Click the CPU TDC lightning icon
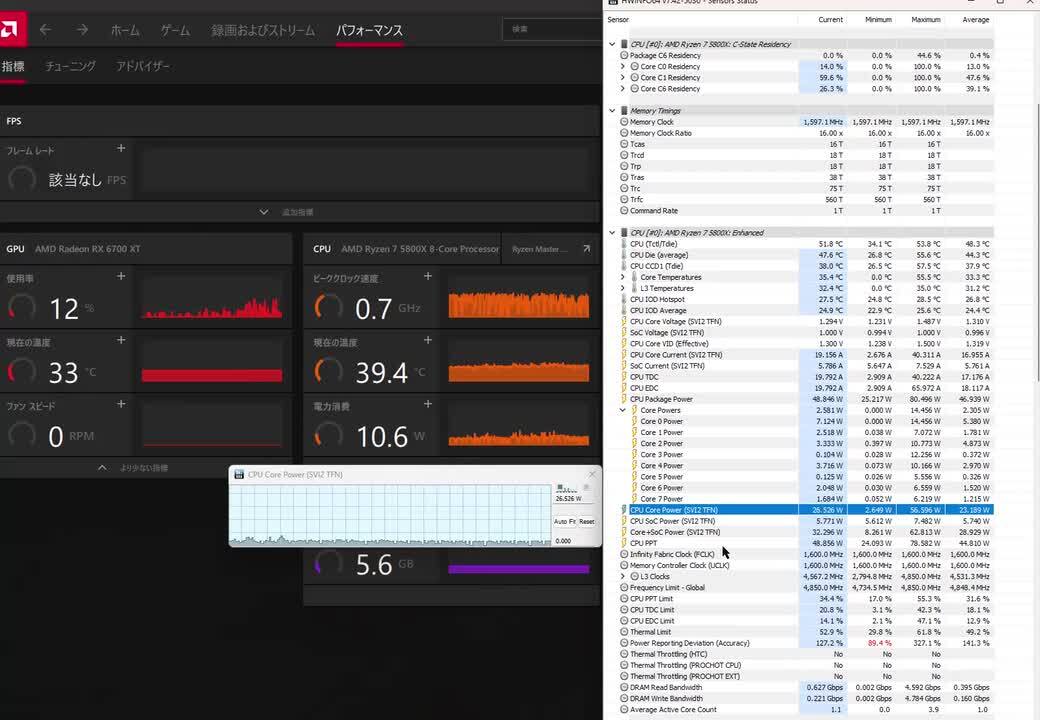The width and height of the screenshot is (1040, 720). tap(624, 377)
